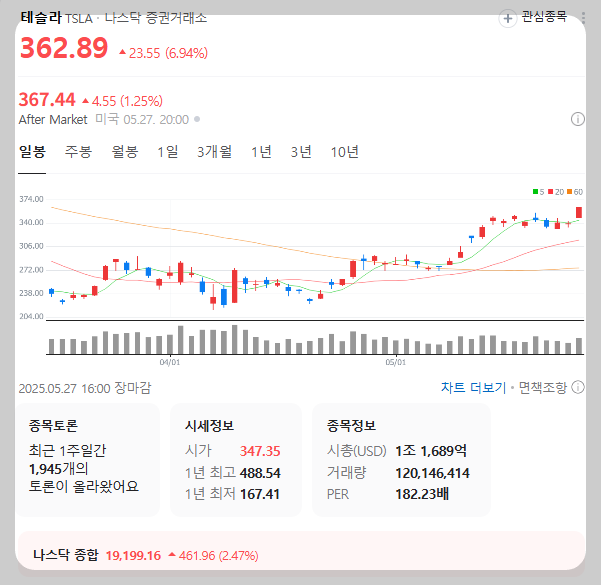The width and height of the screenshot is (601, 585).
Task: Click the 나스닥 증권거래소 exchange label
Action: tap(156, 18)
